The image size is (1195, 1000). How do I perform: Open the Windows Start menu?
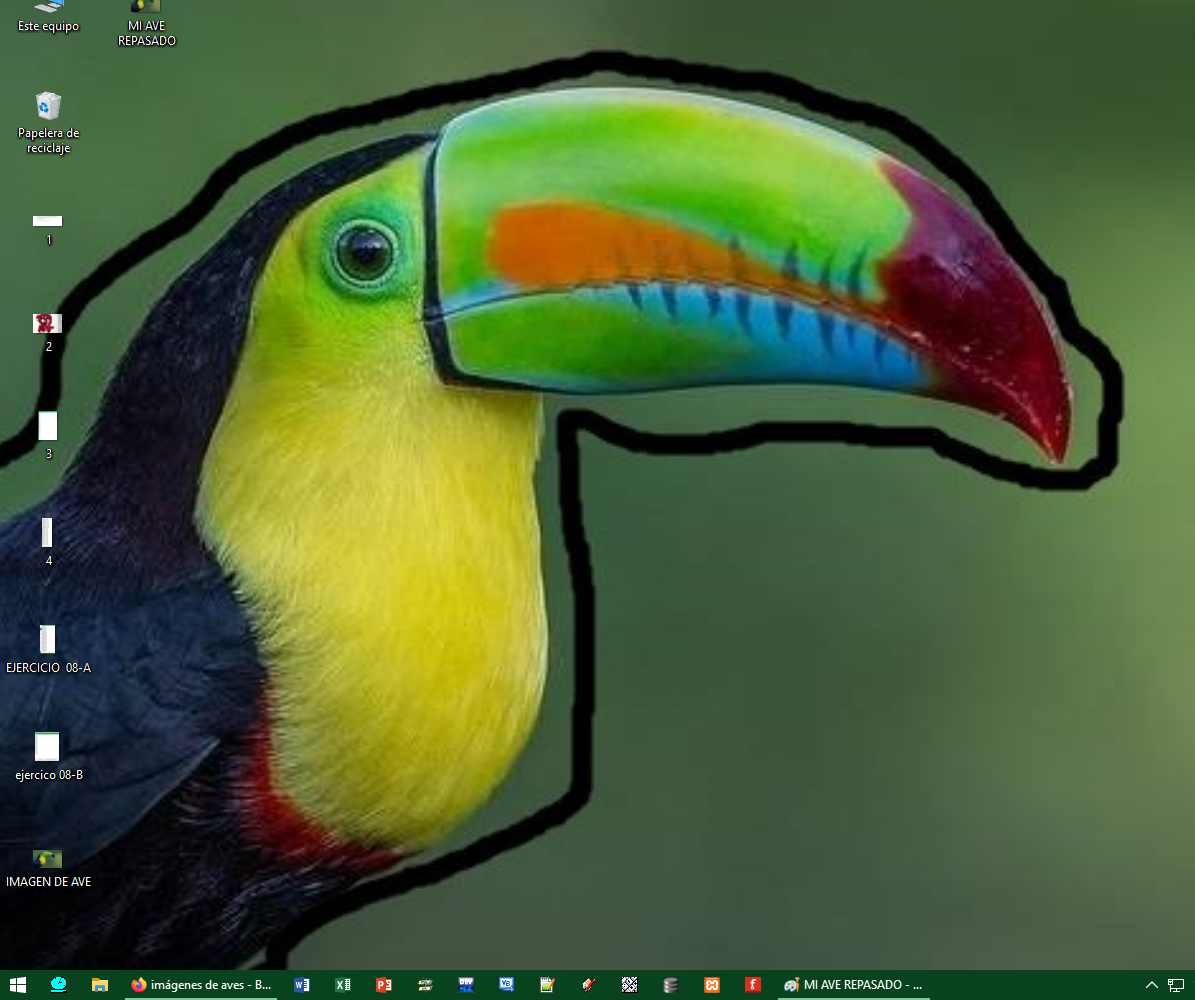[x=18, y=985]
